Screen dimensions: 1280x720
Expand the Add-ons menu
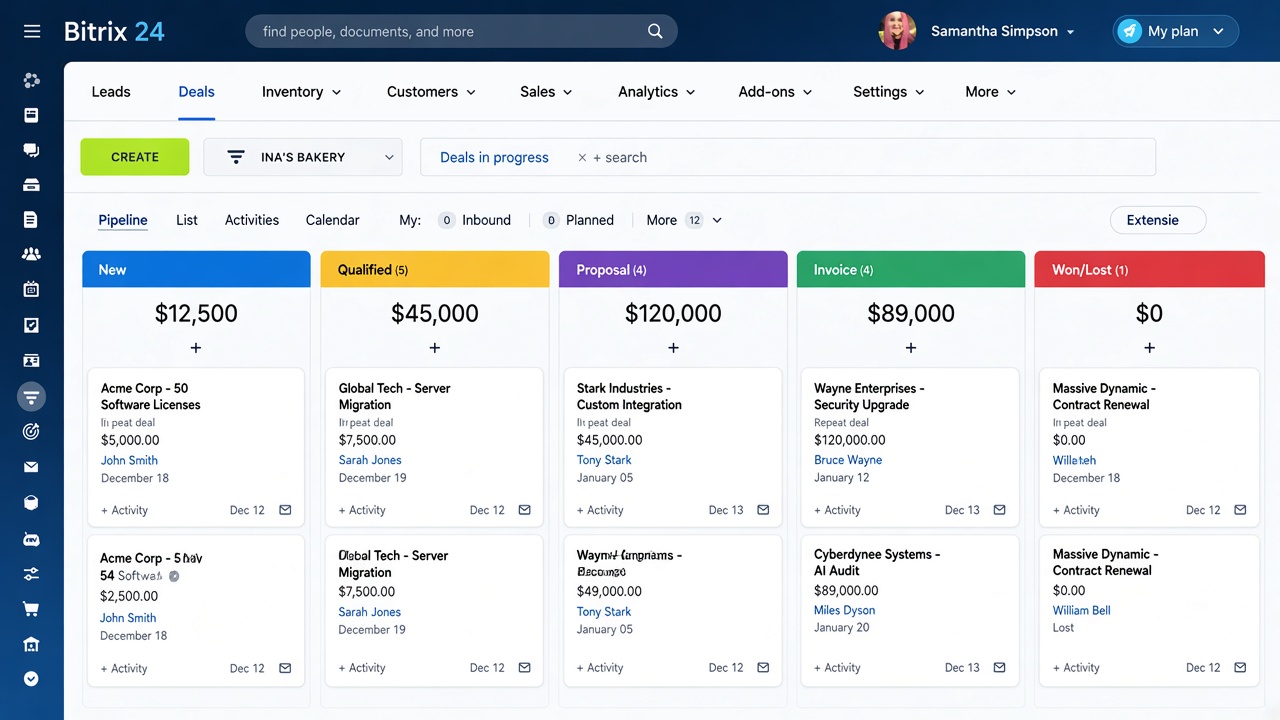point(775,92)
